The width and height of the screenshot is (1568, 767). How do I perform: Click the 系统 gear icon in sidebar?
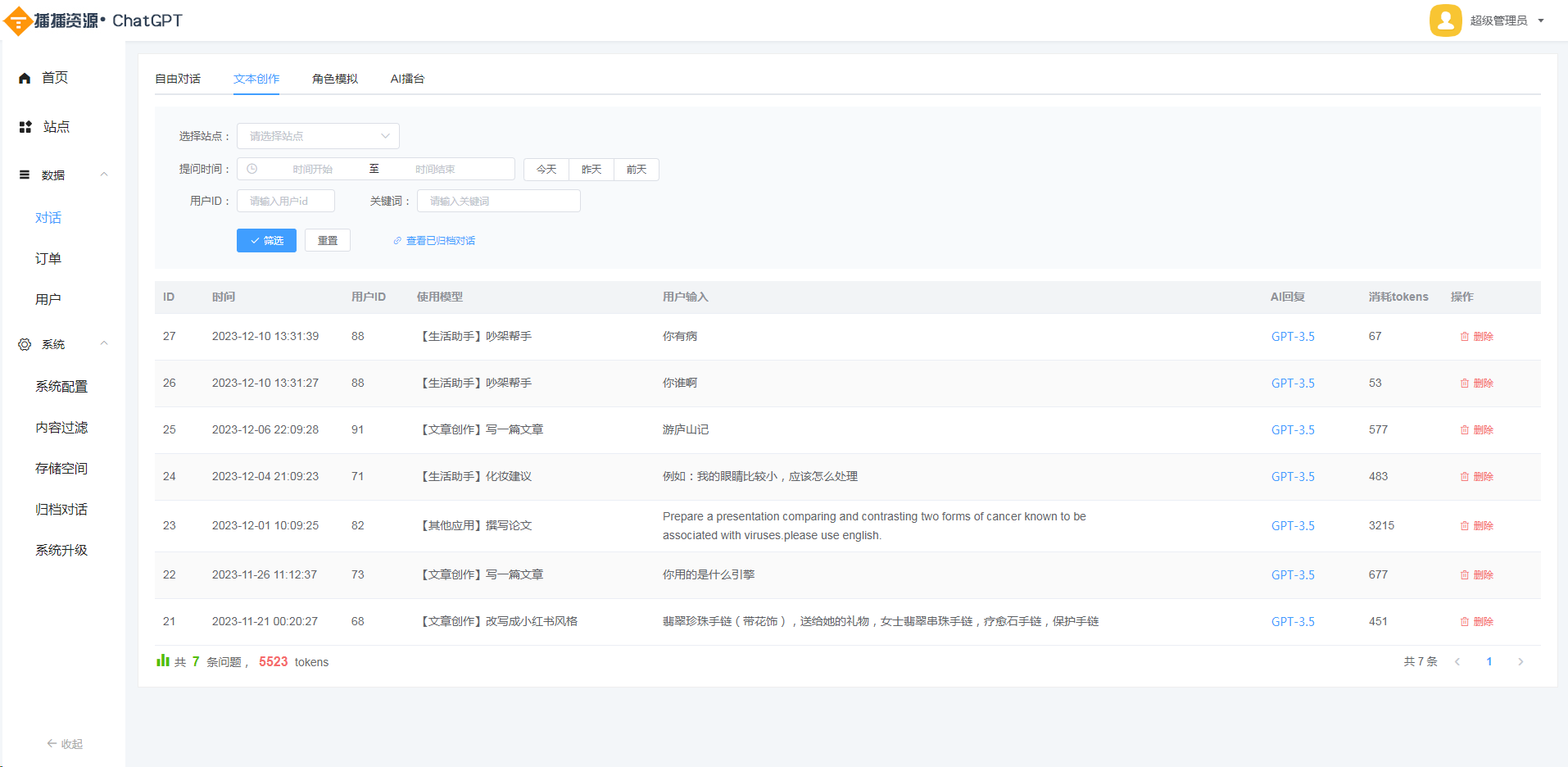click(25, 344)
